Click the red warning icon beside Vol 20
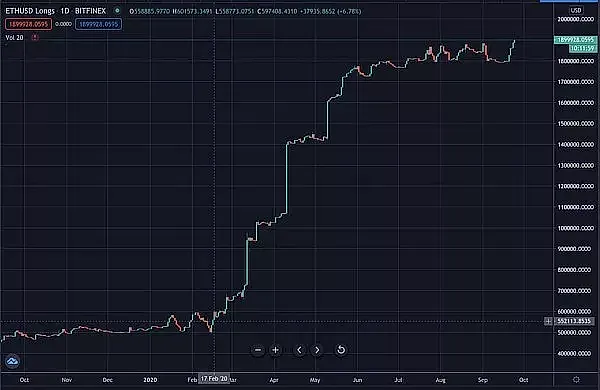Image resolution: width=600 pixels, height=390 pixels. 35,38
